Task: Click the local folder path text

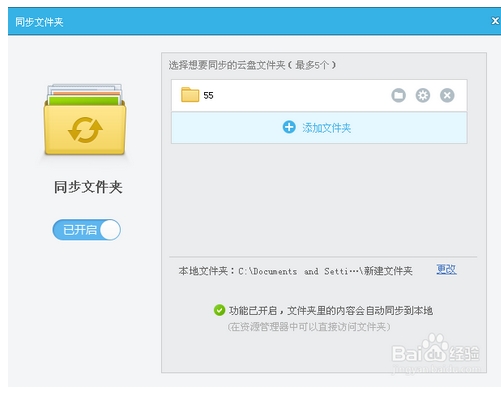Action: [x=325, y=271]
